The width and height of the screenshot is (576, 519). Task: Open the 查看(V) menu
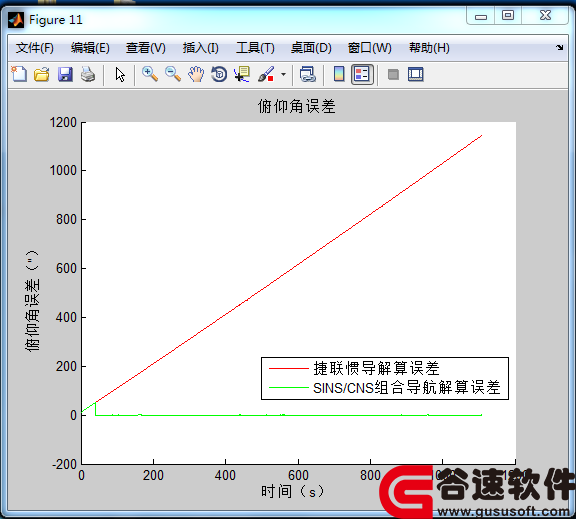pyautogui.click(x=146, y=48)
